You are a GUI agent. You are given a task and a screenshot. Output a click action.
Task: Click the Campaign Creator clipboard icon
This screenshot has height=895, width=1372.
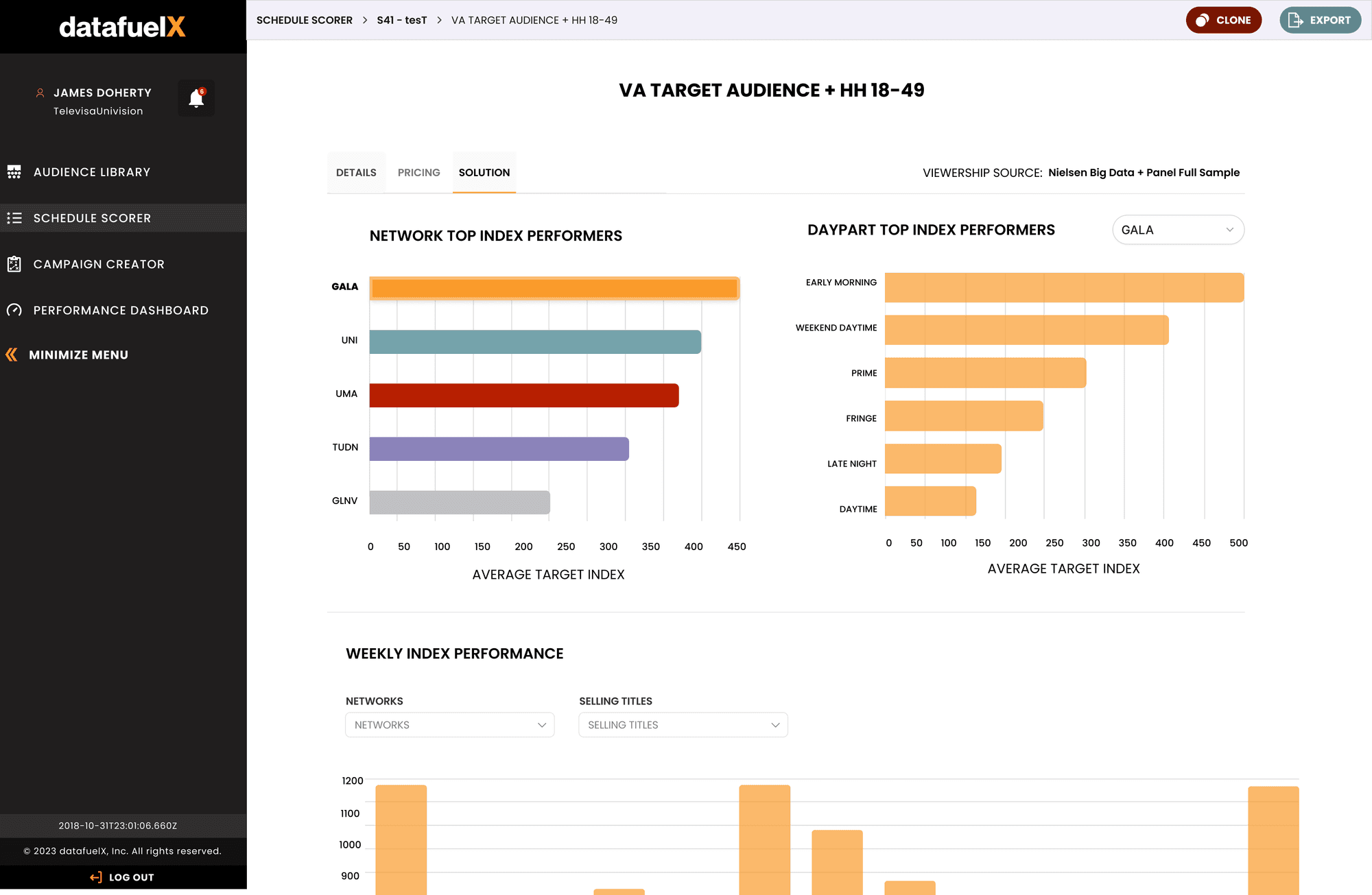[x=14, y=264]
